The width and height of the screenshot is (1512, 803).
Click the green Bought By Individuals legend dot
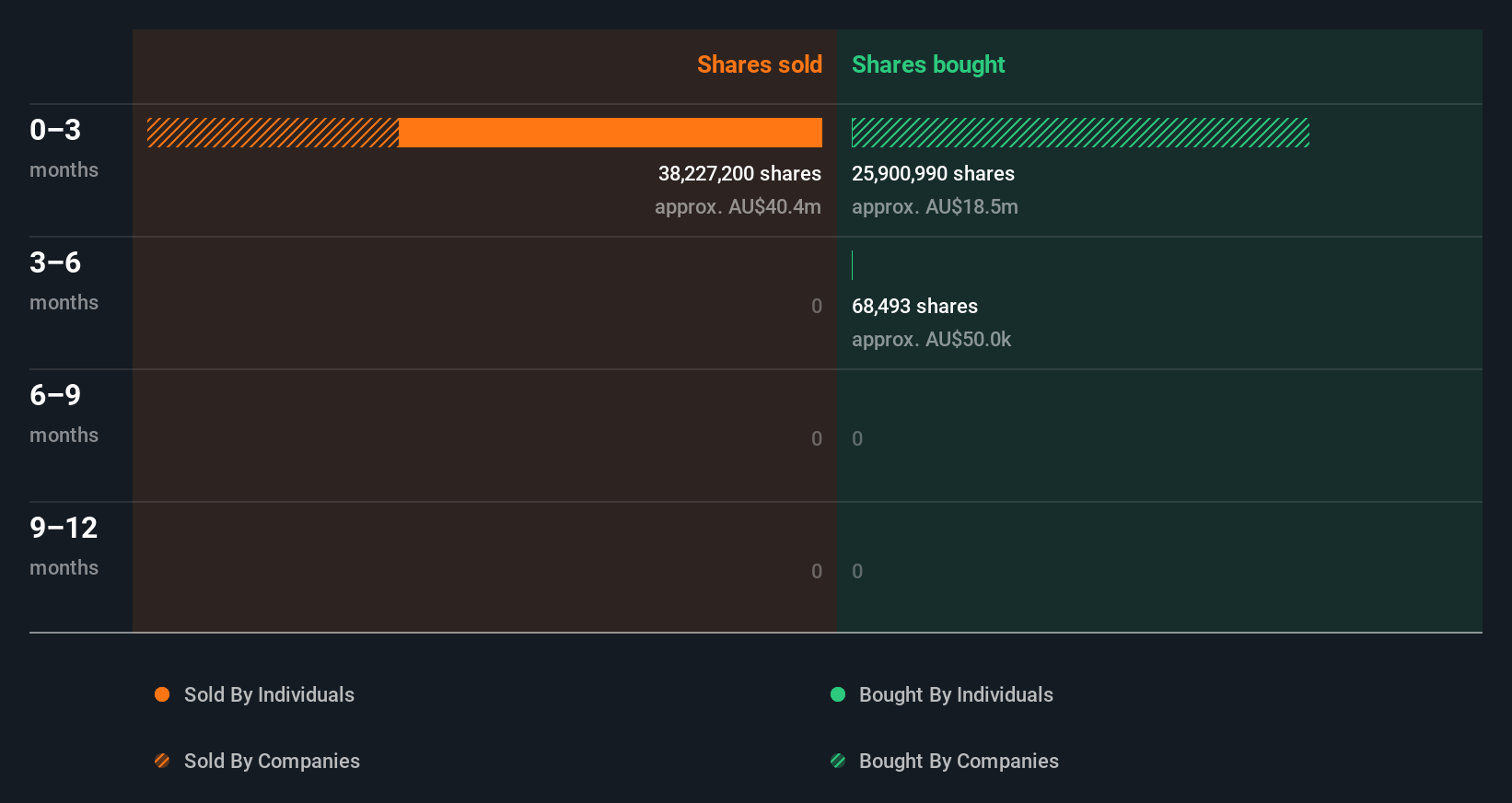pyautogui.click(x=838, y=694)
